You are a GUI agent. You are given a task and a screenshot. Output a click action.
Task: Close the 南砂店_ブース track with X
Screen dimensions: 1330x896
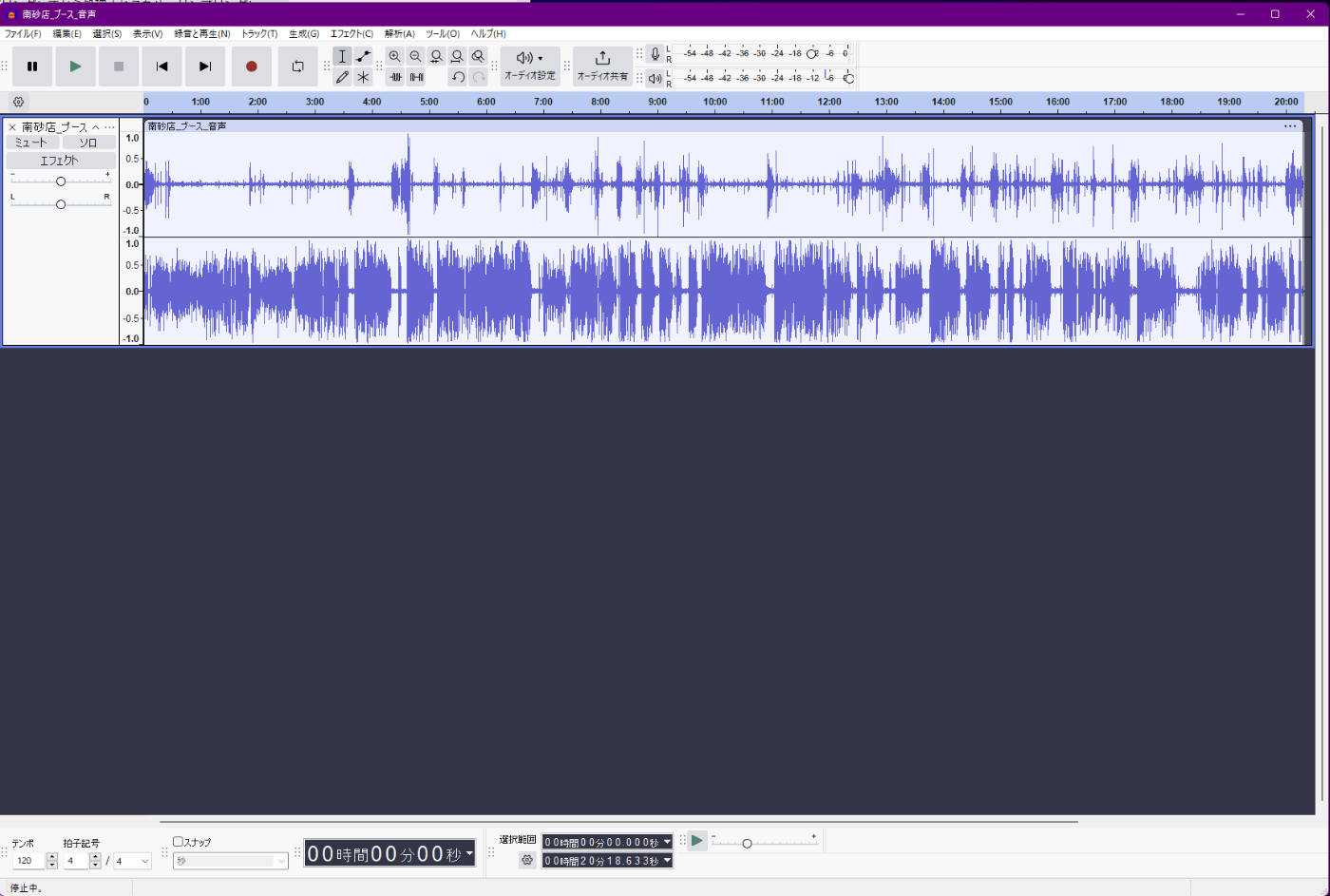click(12, 127)
